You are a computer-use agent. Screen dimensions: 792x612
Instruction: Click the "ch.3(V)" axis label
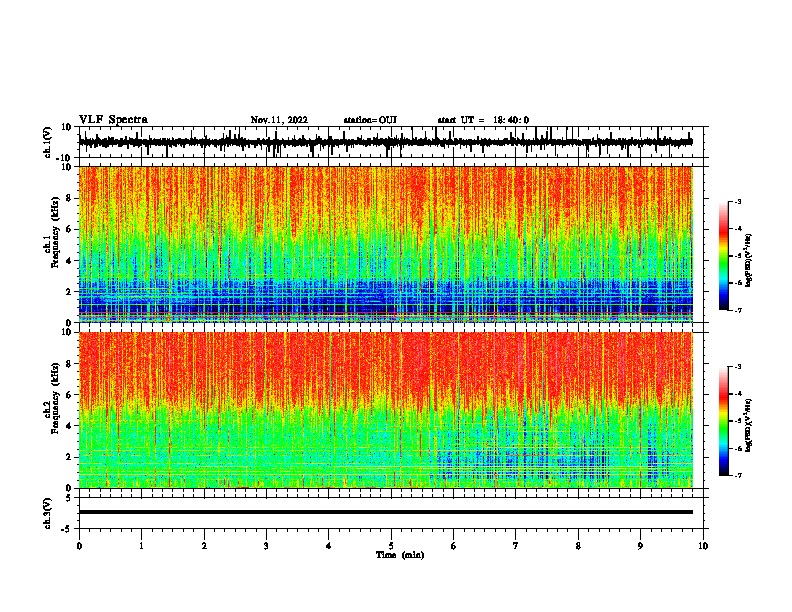coord(48,513)
